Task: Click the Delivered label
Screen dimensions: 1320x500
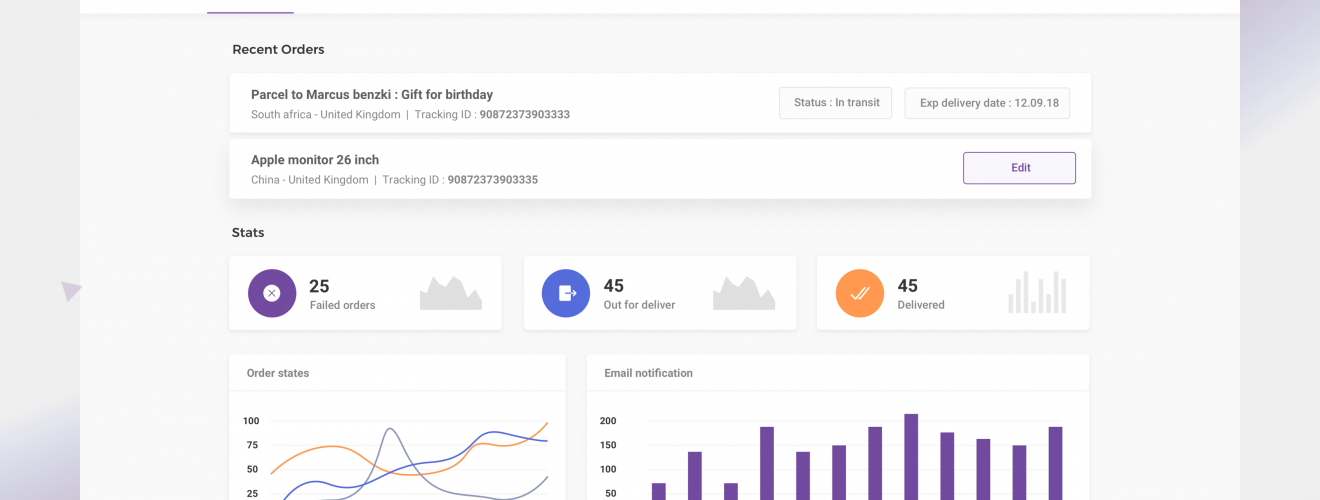Action: coord(921,305)
